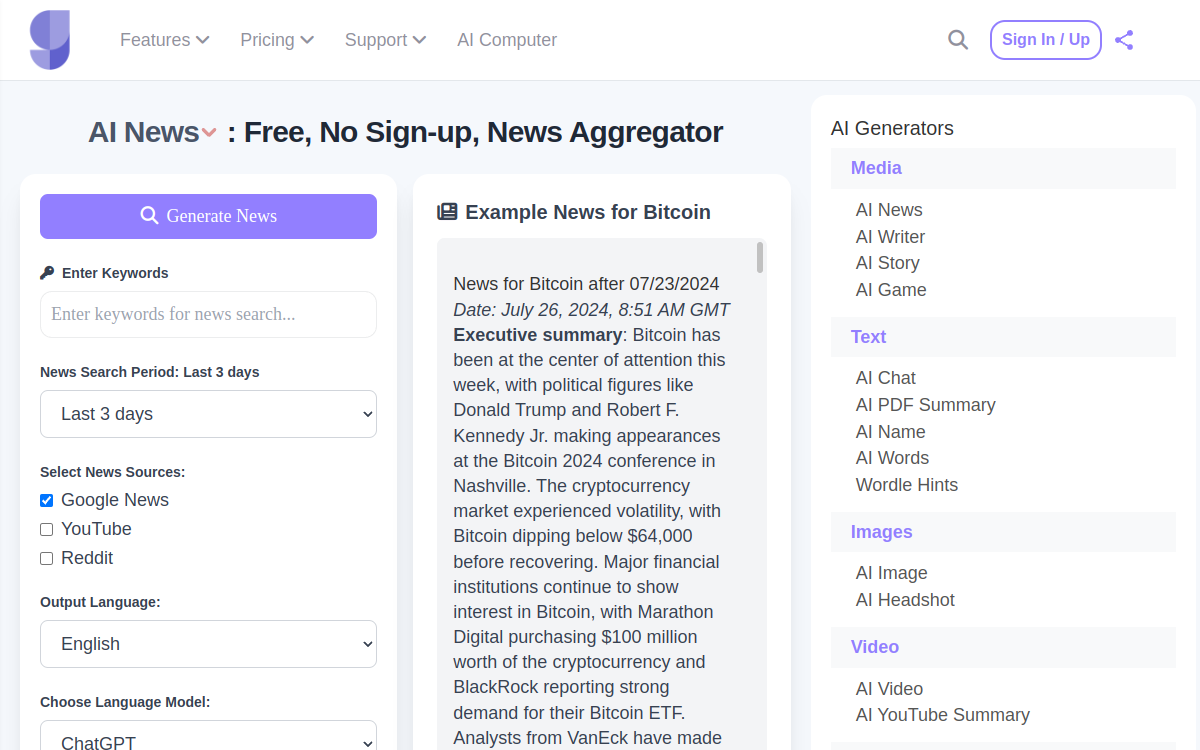Click the share icon beside Sign In
The height and width of the screenshot is (750, 1200).
tap(1124, 40)
